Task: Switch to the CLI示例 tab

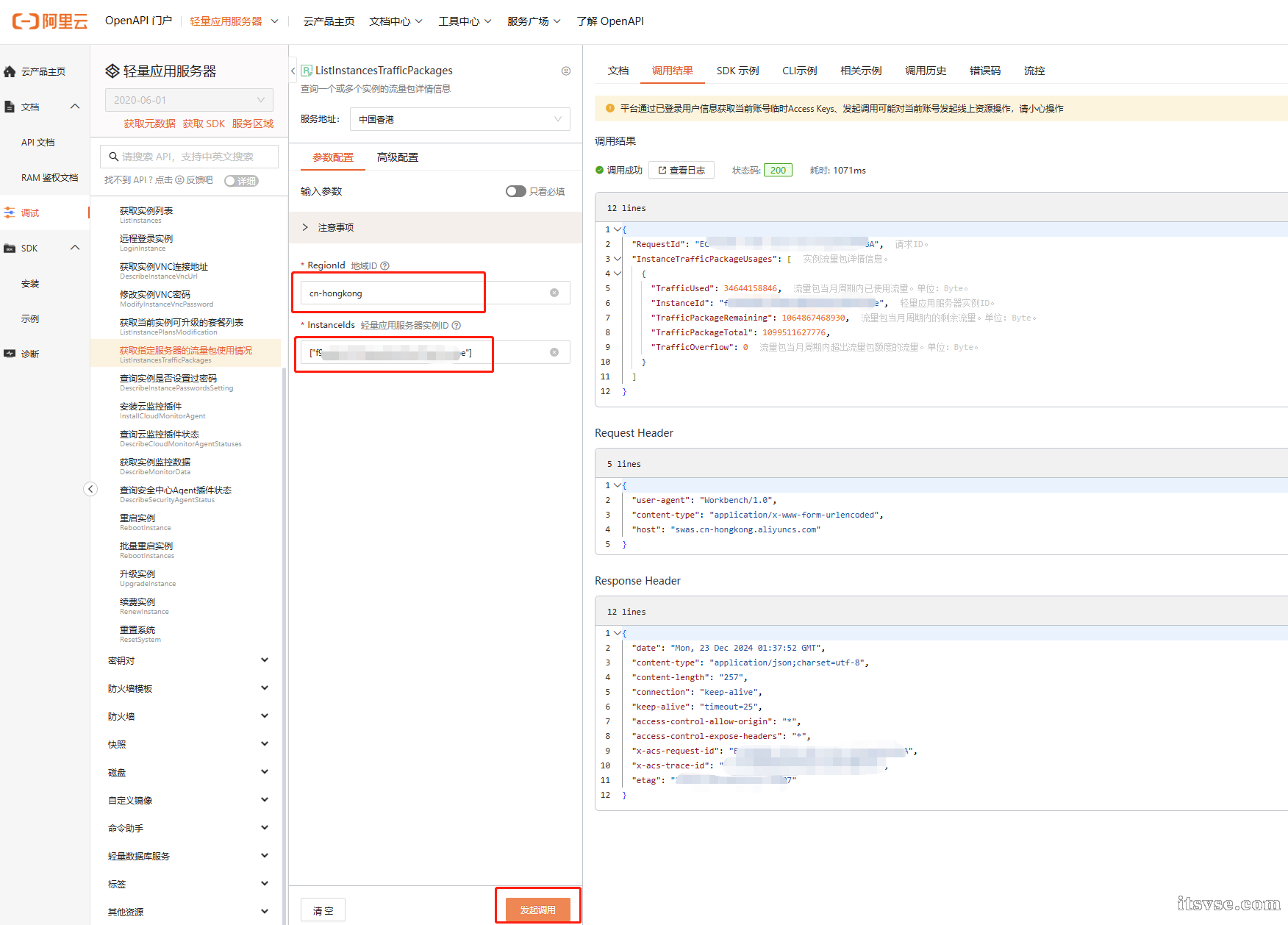Action: coord(799,71)
